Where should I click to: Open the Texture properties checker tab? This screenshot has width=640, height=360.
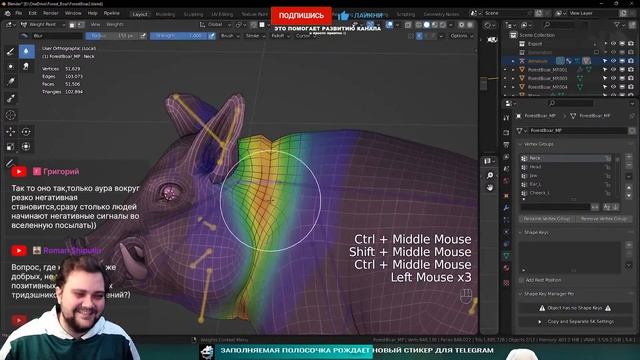click(507, 283)
